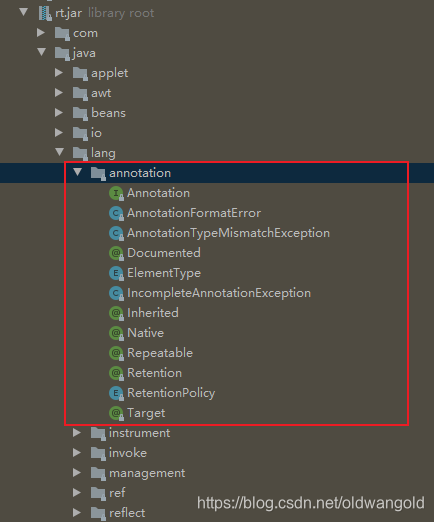Screen dimensions: 434x522
Task: Click the Retention annotation-type icon
Action: (116, 373)
